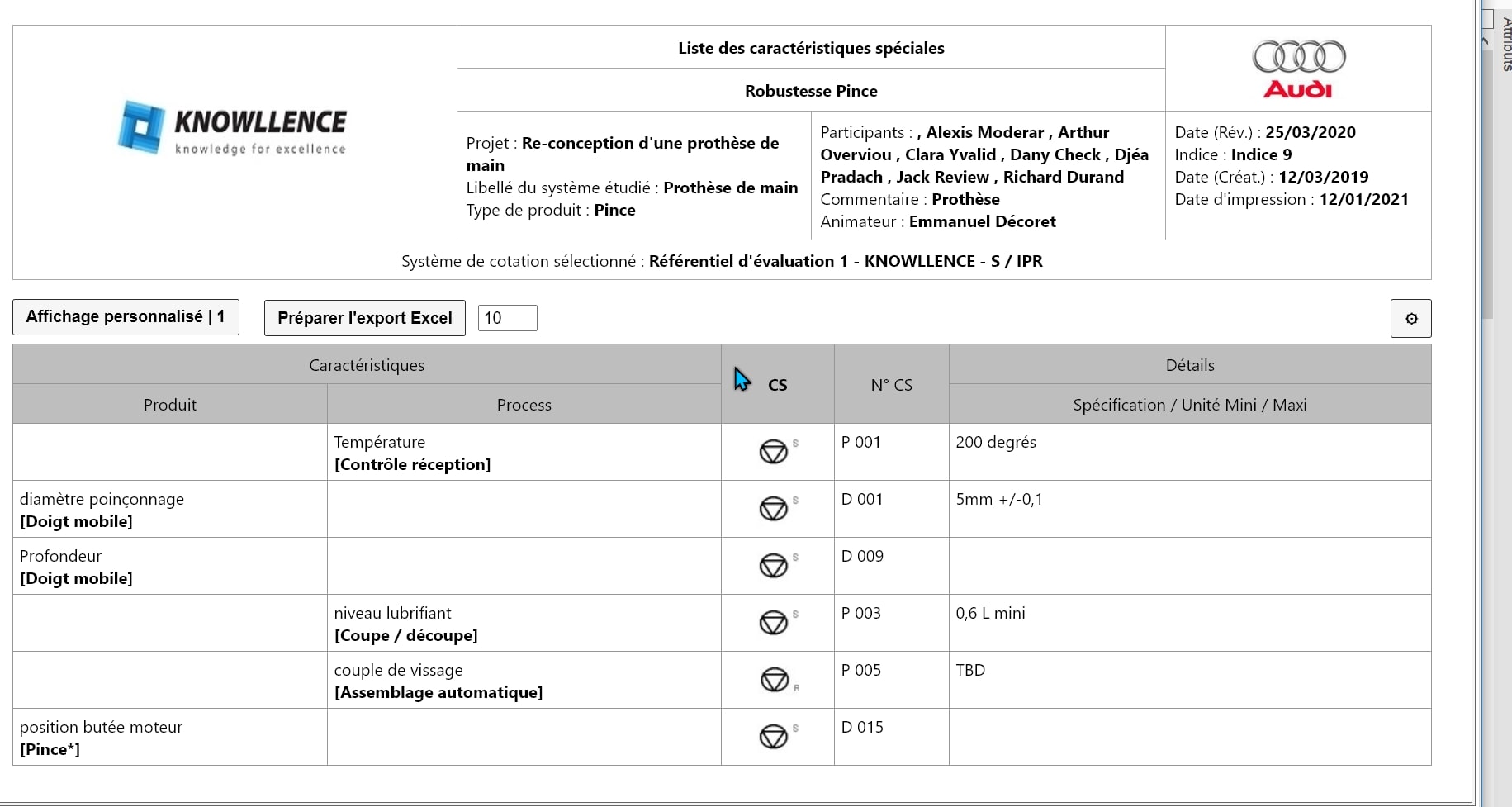Click the Libellé du système étudié Prothèse de main text
This screenshot has width=1512, height=807.
pos(632,188)
